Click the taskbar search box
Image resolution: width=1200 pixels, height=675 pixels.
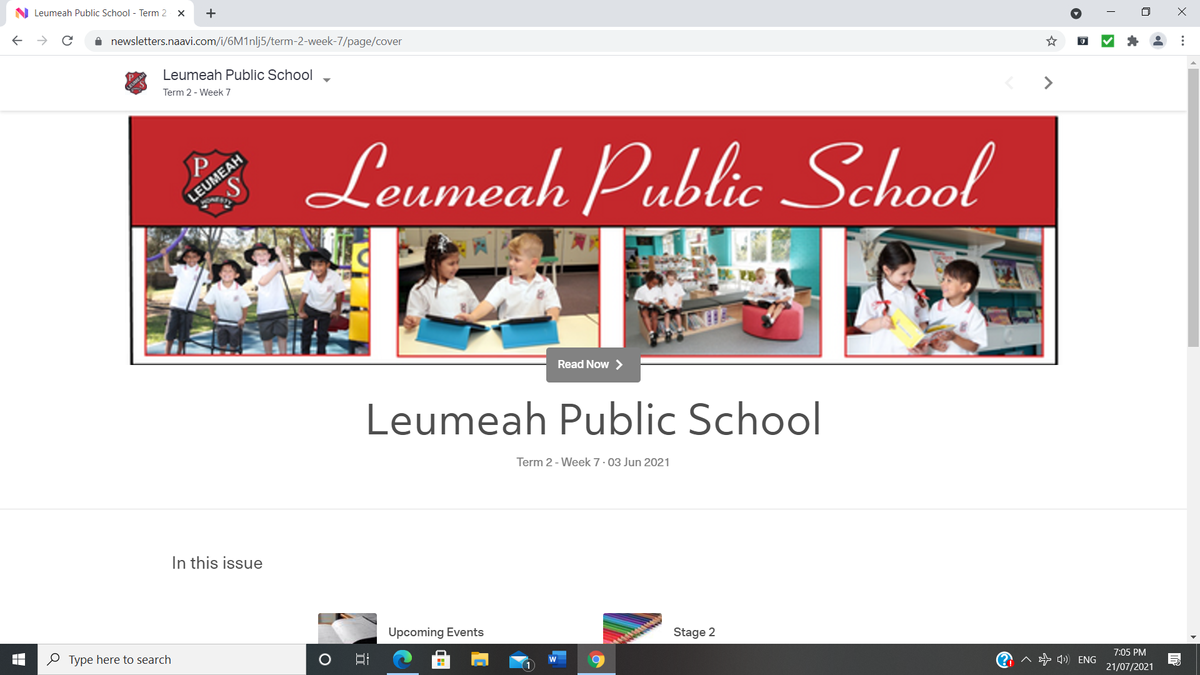coord(172,659)
